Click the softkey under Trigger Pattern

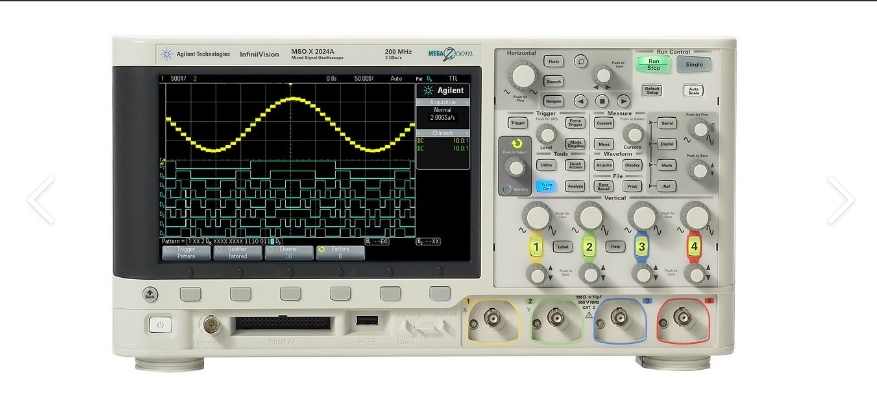coord(190,294)
